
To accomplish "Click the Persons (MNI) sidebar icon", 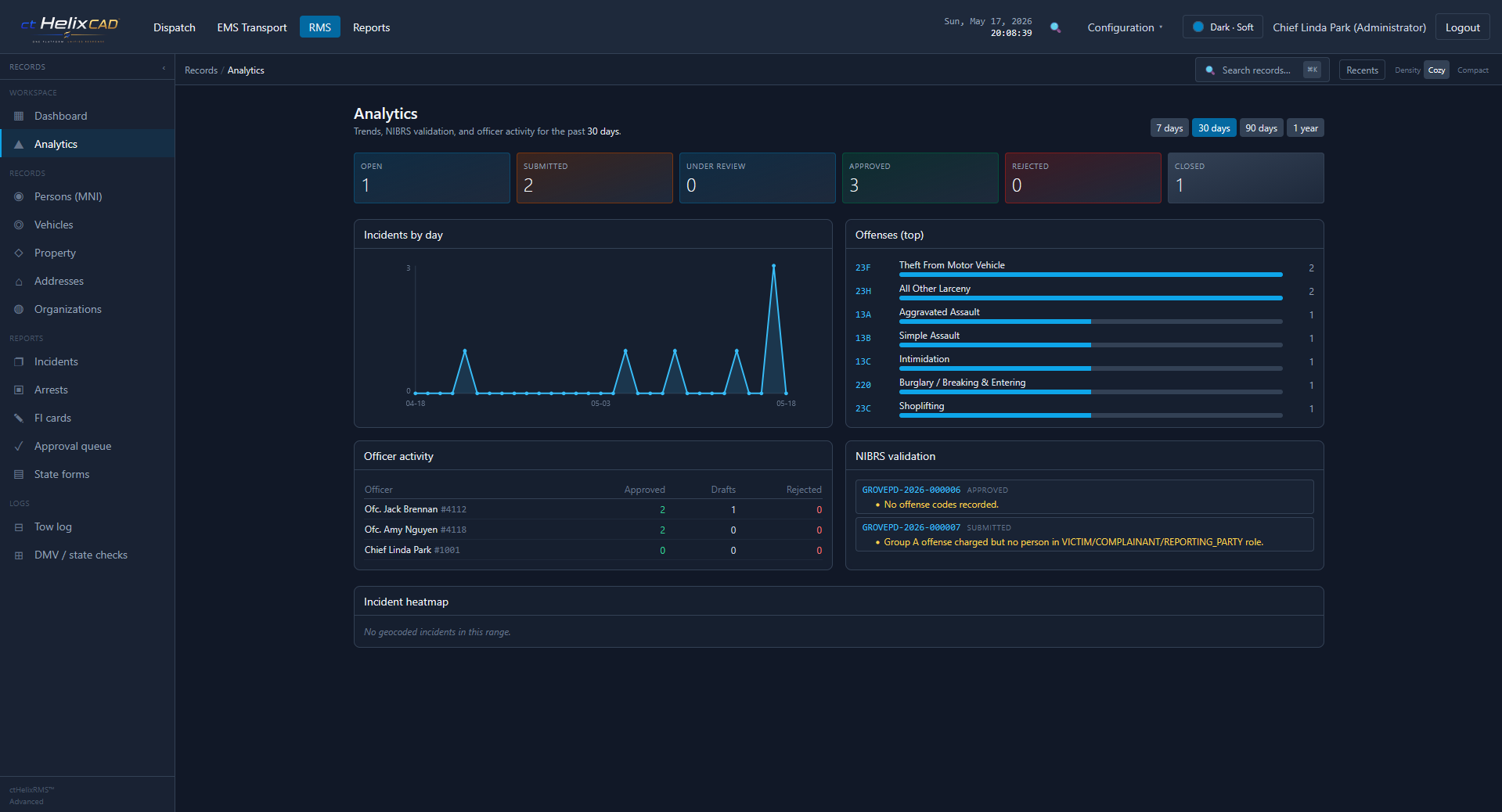I will [x=19, y=196].
